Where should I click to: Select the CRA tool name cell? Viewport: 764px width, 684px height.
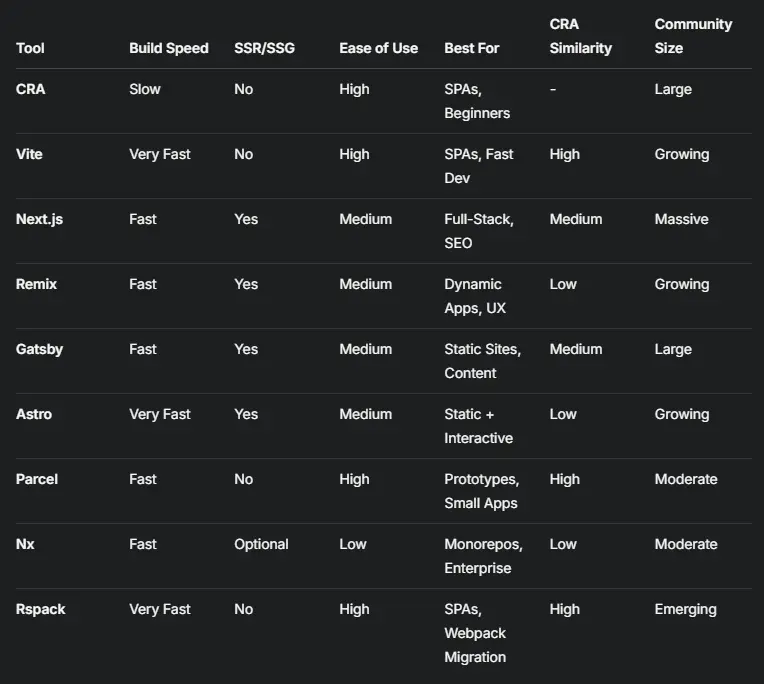coord(31,89)
